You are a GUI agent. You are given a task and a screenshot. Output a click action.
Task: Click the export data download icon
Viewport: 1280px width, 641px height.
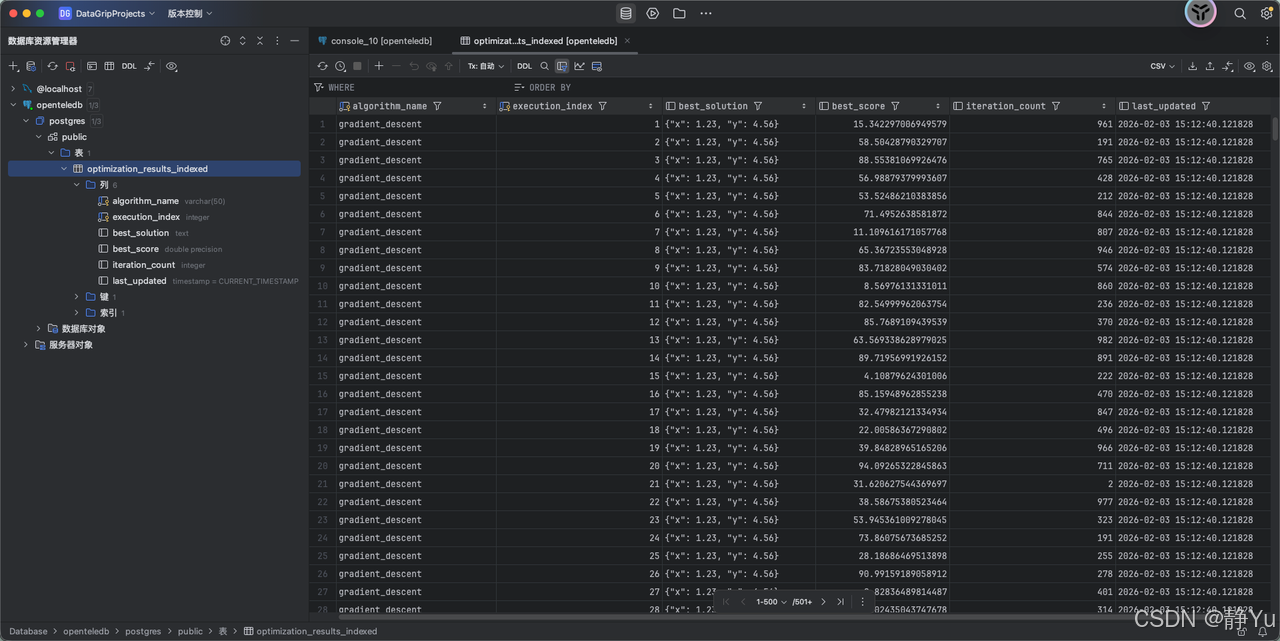coord(1192,66)
